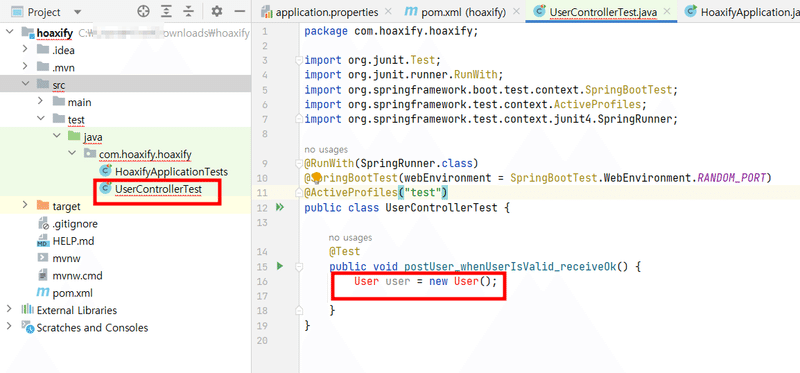Expand Scratches and Consoles node
The image size is (800, 373).
point(9,327)
